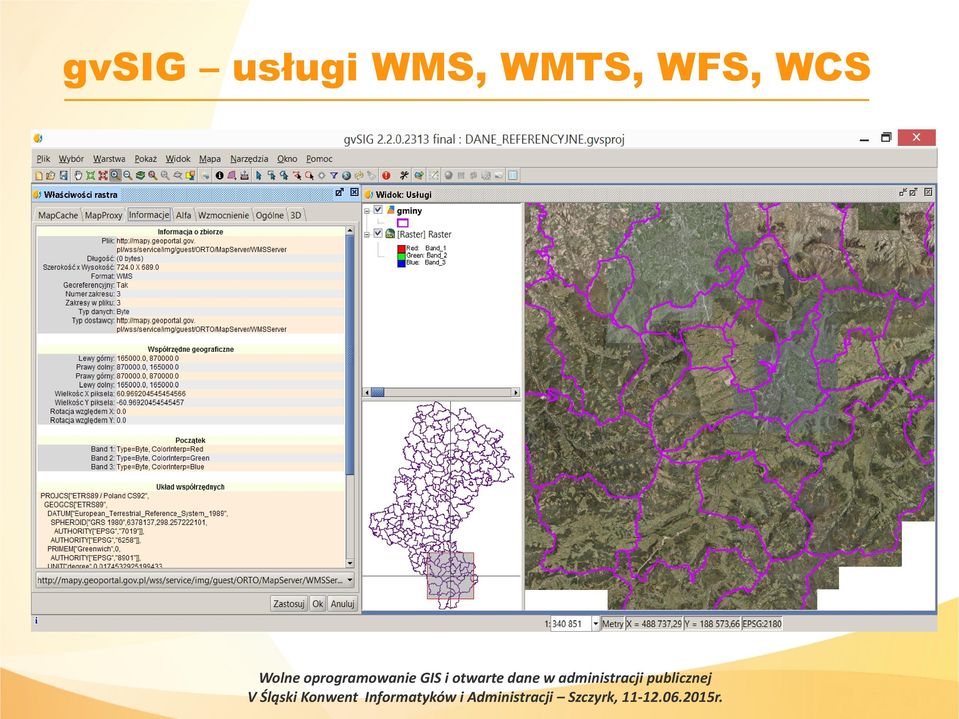Open the Widok menu
Image resolution: width=959 pixels, height=719 pixels.
(178, 159)
